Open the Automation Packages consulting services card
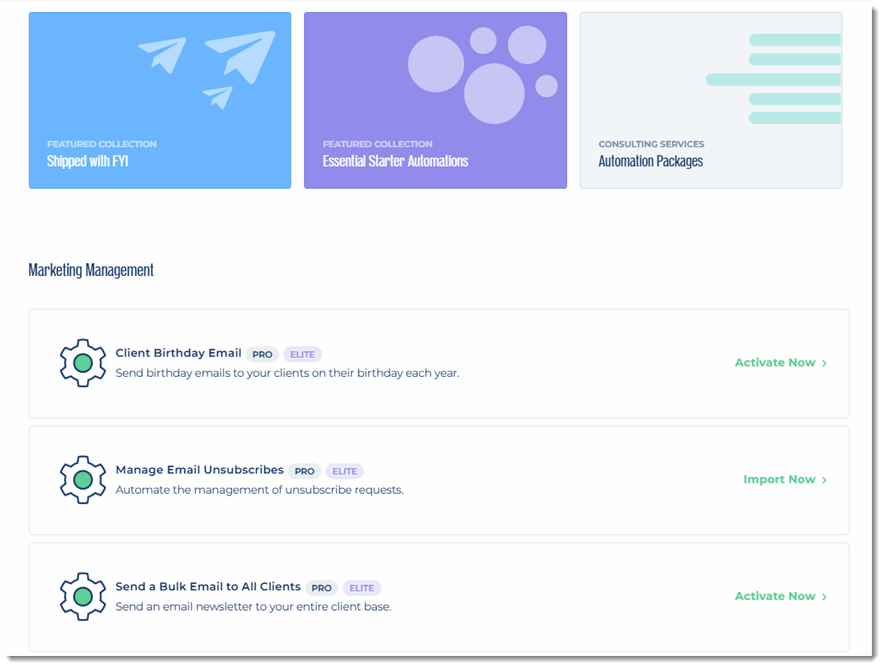The width and height of the screenshot is (884, 668). pos(711,100)
